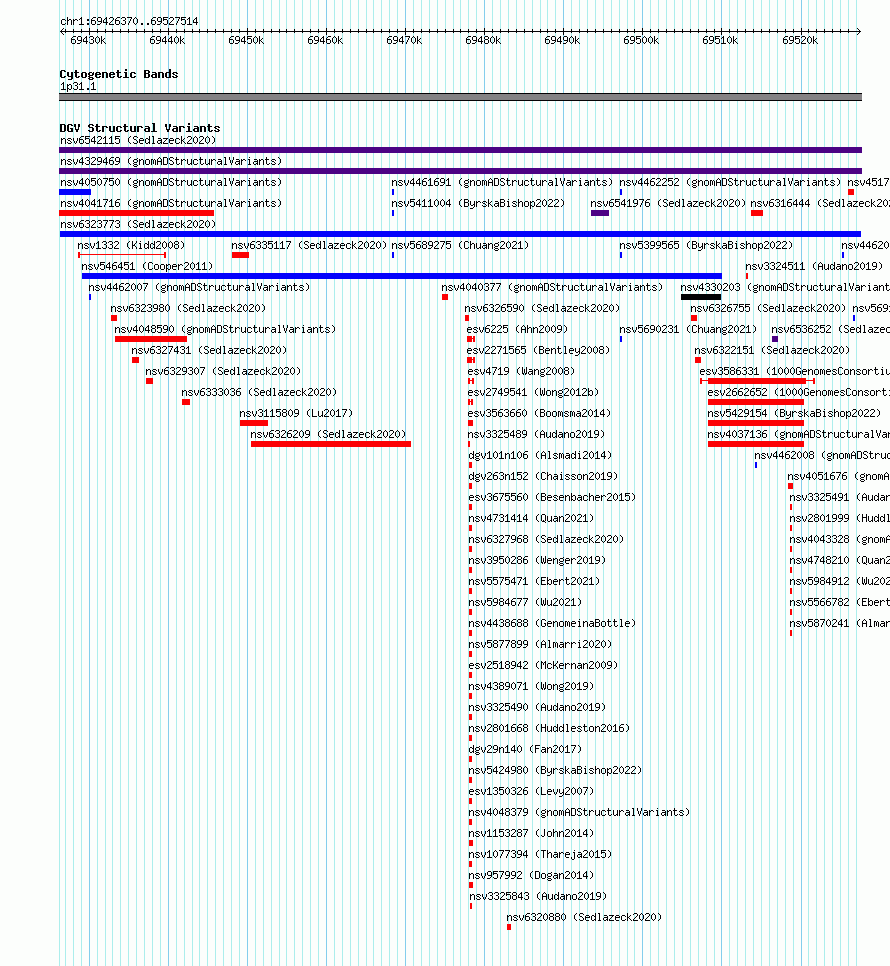The height and width of the screenshot is (966, 890).
Task: Click nsv4731414 (Quan2021) variant
Action: click(531, 518)
